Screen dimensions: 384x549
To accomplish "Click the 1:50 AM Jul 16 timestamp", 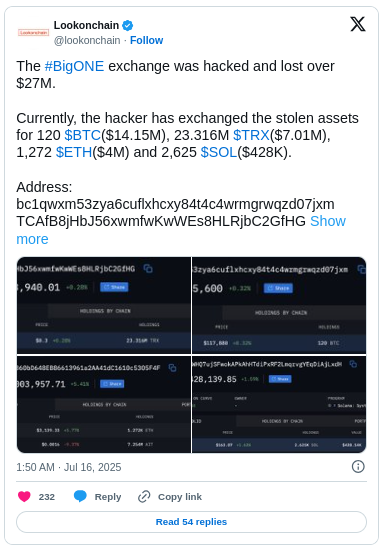I will pos(69,467).
